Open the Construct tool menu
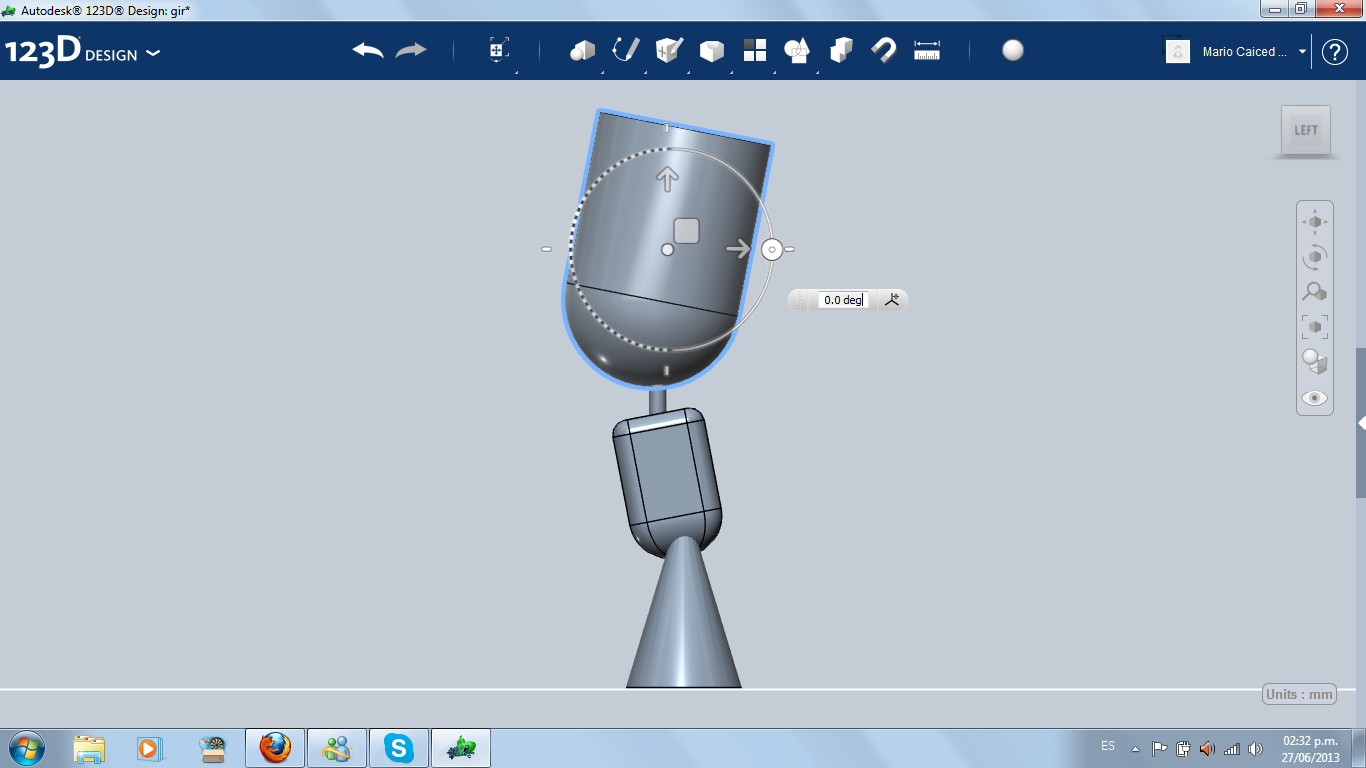 (669, 50)
